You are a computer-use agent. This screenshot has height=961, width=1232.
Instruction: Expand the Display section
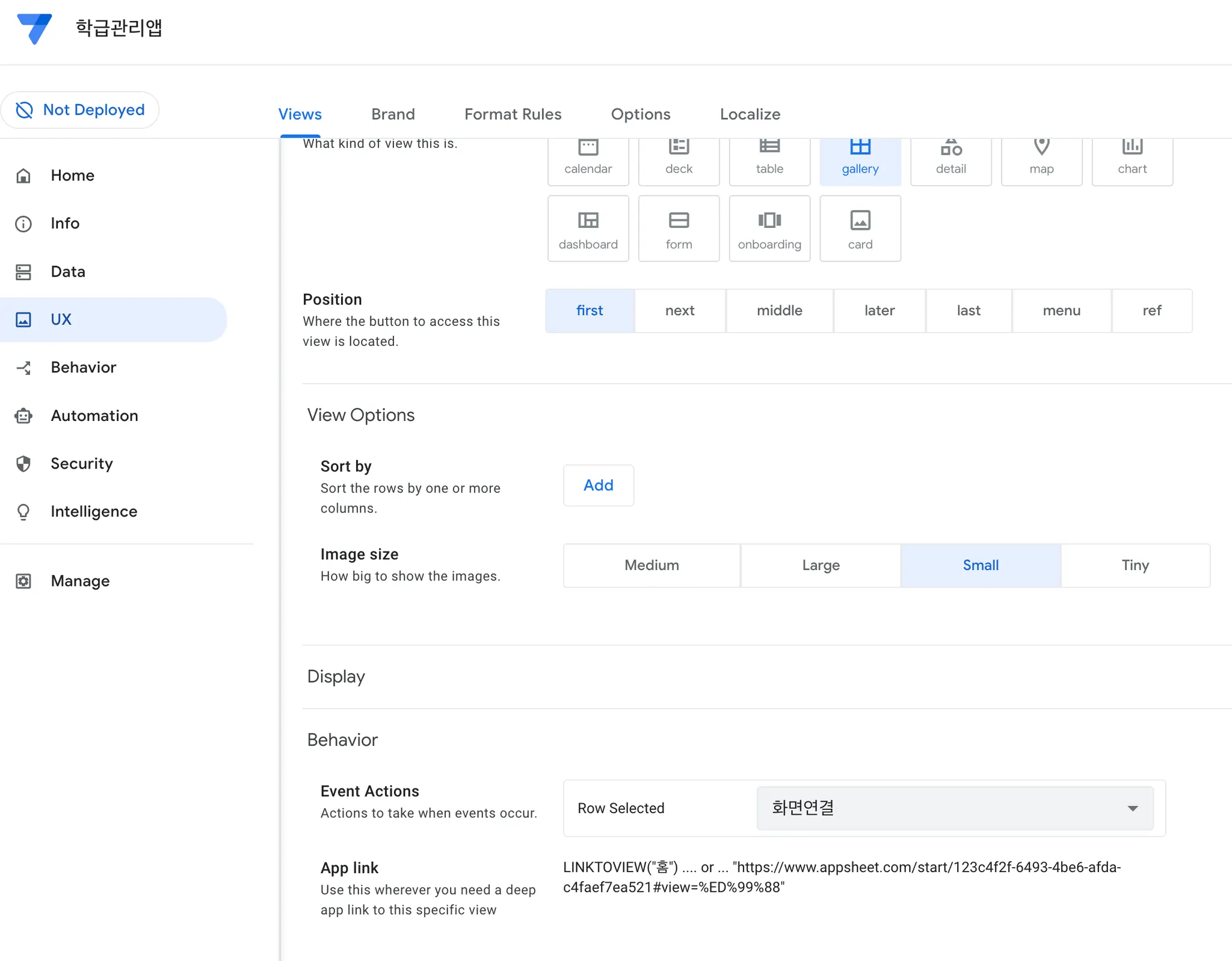[x=336, y=677]
